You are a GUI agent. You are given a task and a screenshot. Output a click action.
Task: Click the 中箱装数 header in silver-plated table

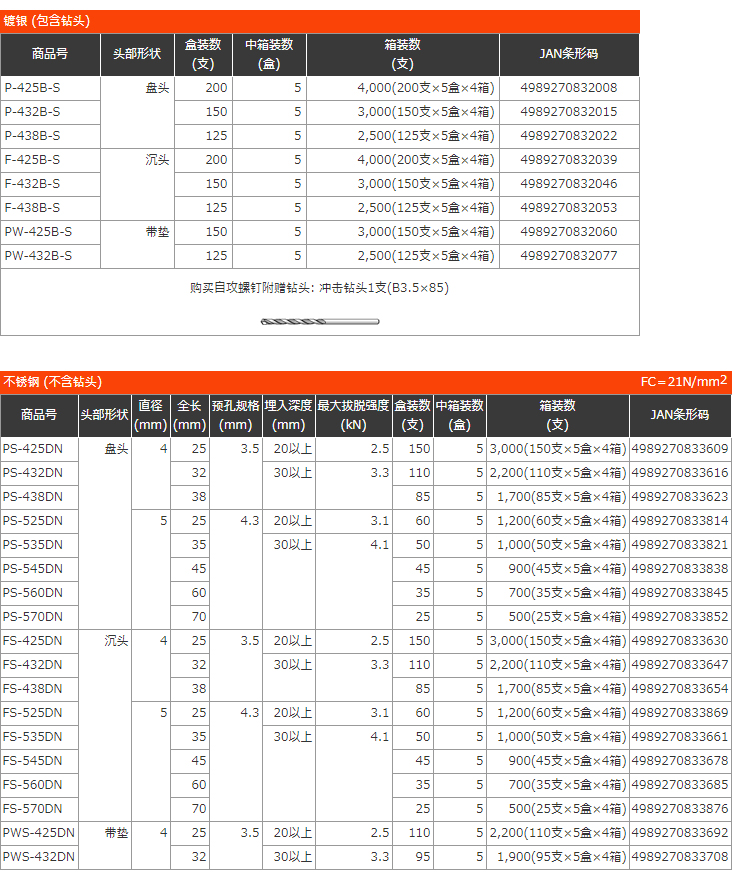click(269, 54)
